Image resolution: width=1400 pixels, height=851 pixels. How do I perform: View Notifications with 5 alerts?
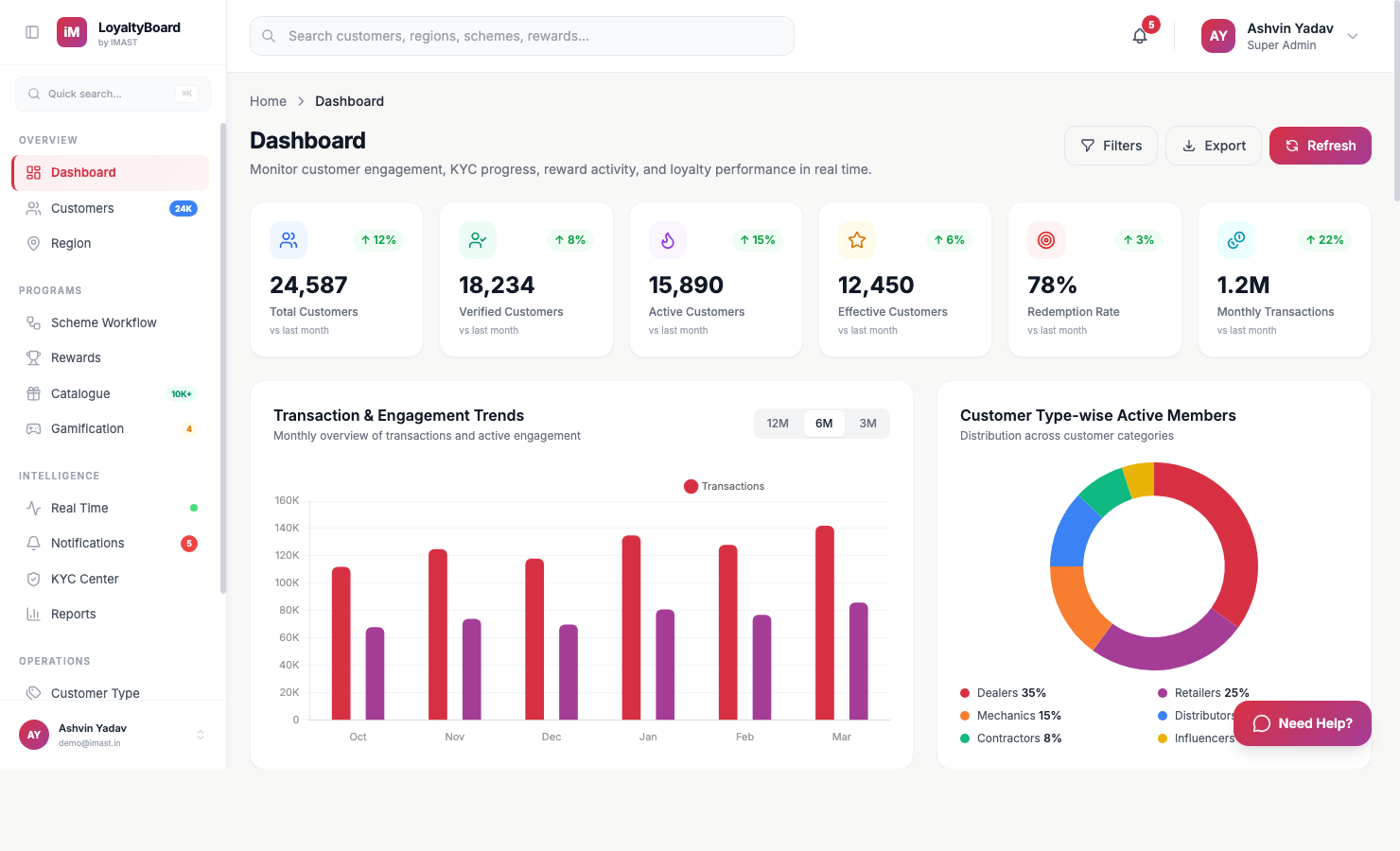click(88, 543)
